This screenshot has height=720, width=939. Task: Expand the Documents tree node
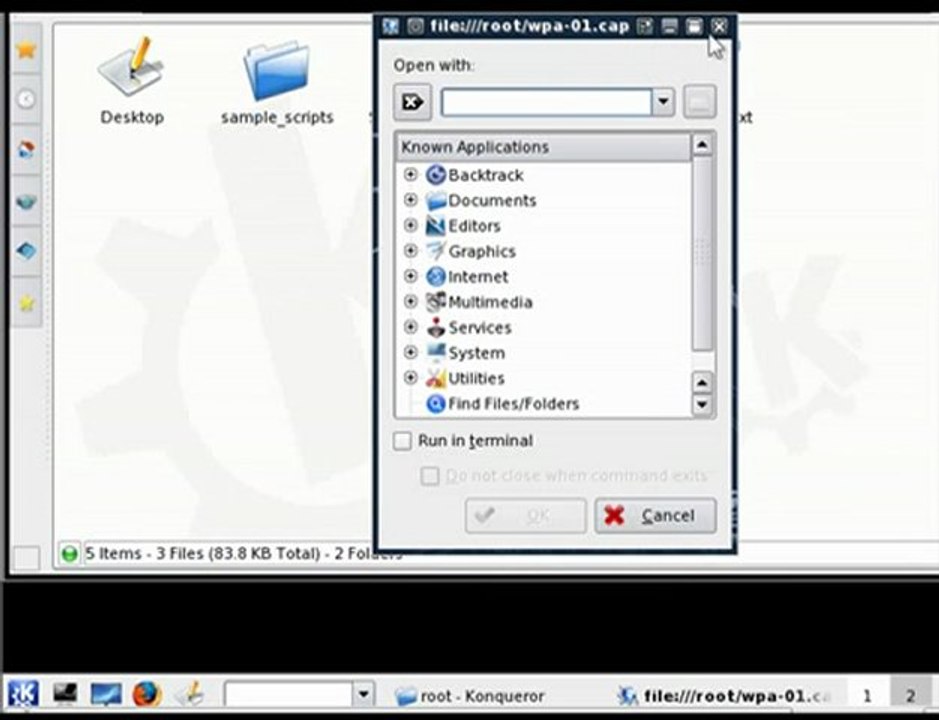(411, 199)
